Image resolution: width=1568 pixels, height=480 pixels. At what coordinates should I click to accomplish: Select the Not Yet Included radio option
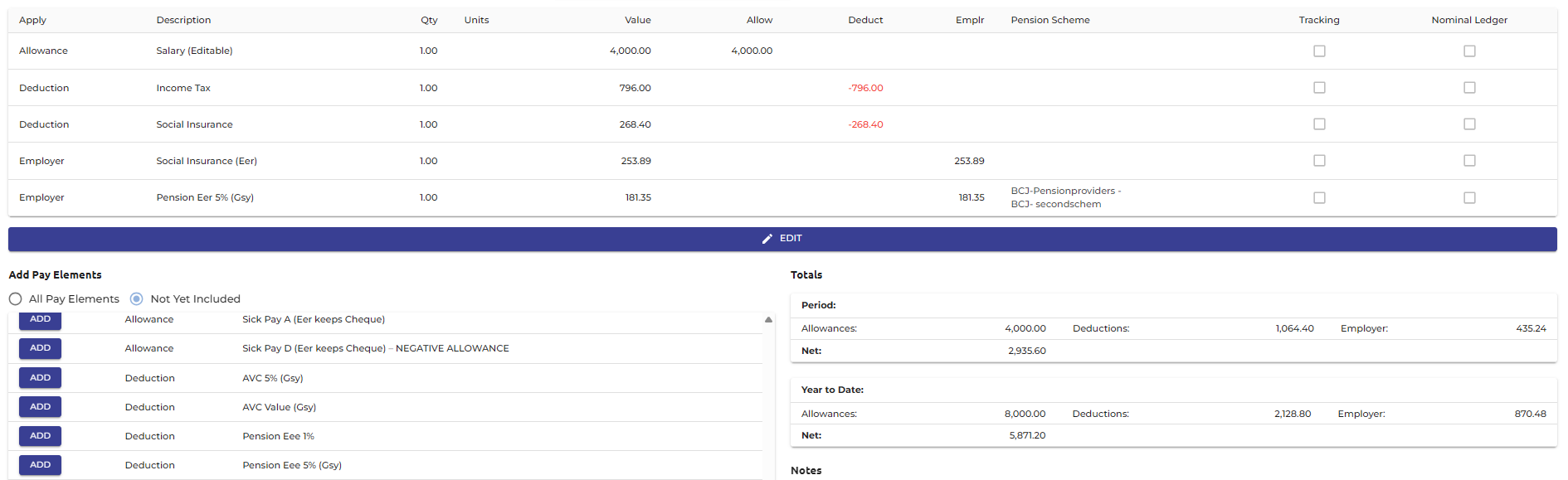point(137,299)
